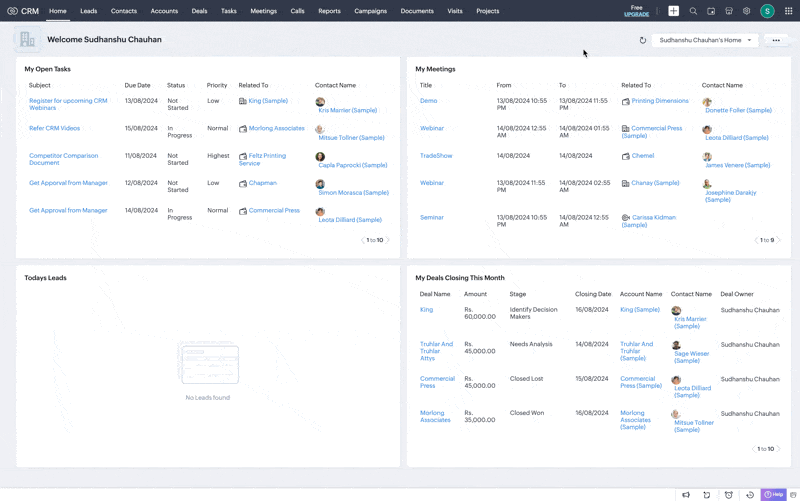Open the sticky notes icon in bottom bar
The image size is (800, 501).
pos(707,495)
